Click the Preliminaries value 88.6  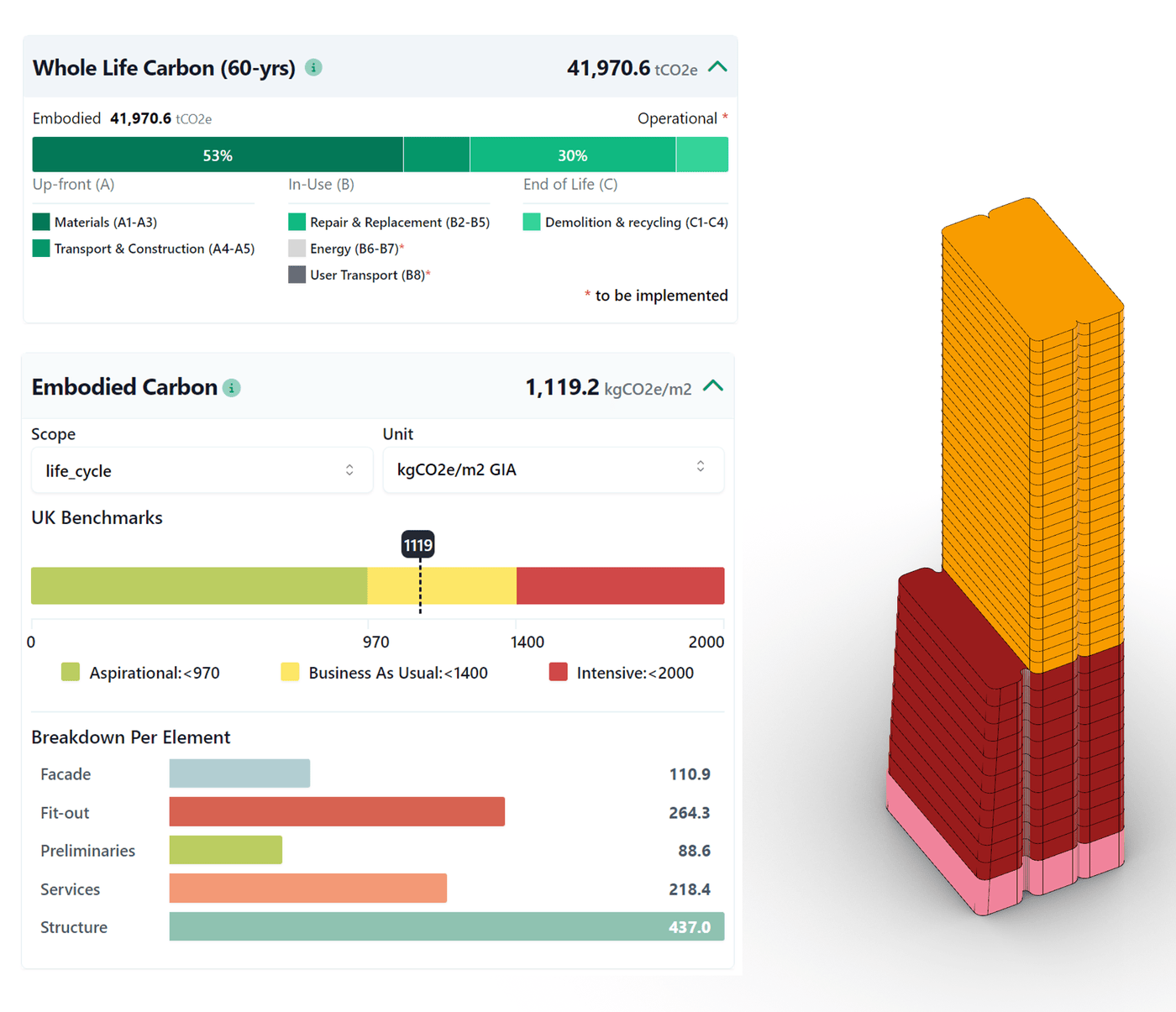coord(695,851)
